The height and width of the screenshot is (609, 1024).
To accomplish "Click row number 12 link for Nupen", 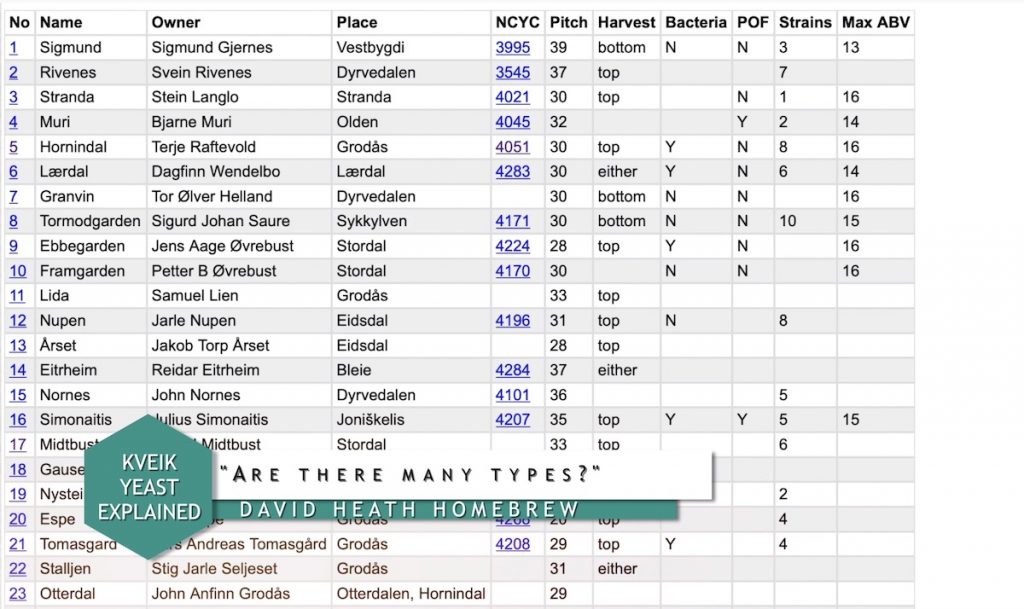I will pos(18,321).
